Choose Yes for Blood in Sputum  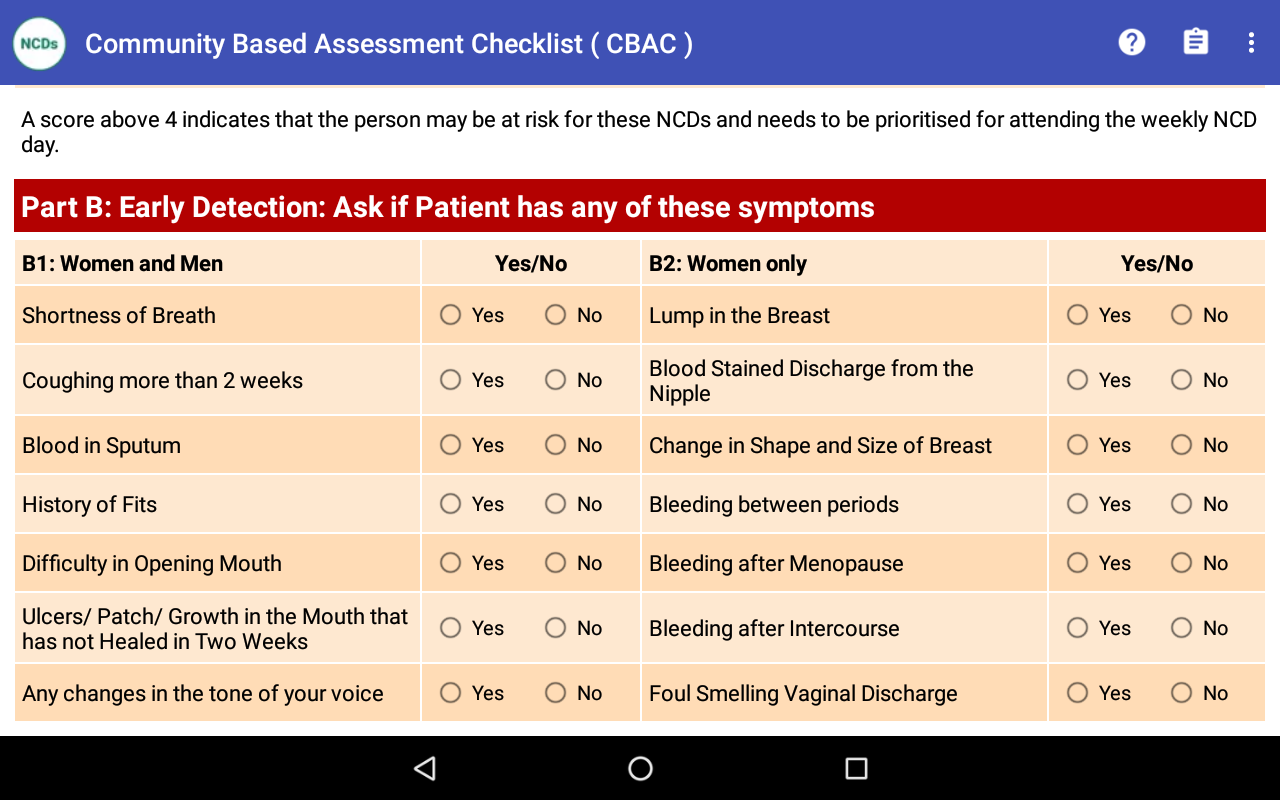(451, 445)
